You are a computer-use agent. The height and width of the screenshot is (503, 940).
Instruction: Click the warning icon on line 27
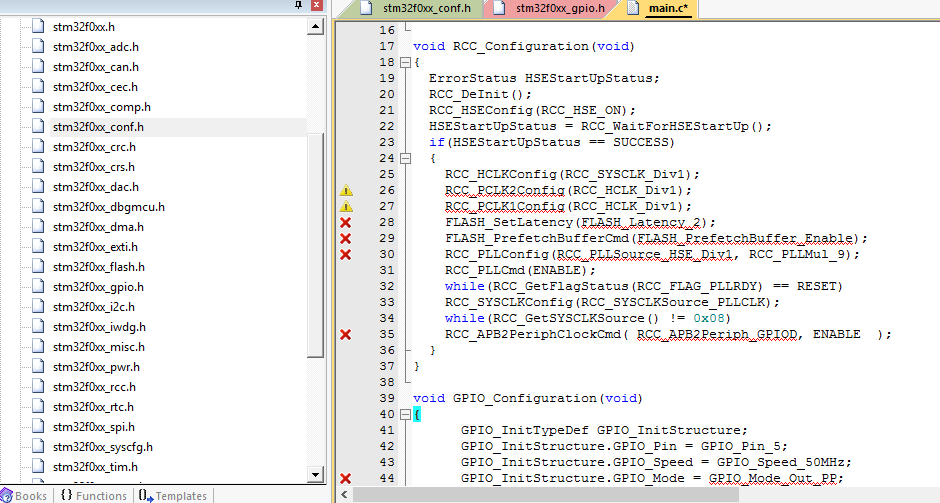point(346,207)
